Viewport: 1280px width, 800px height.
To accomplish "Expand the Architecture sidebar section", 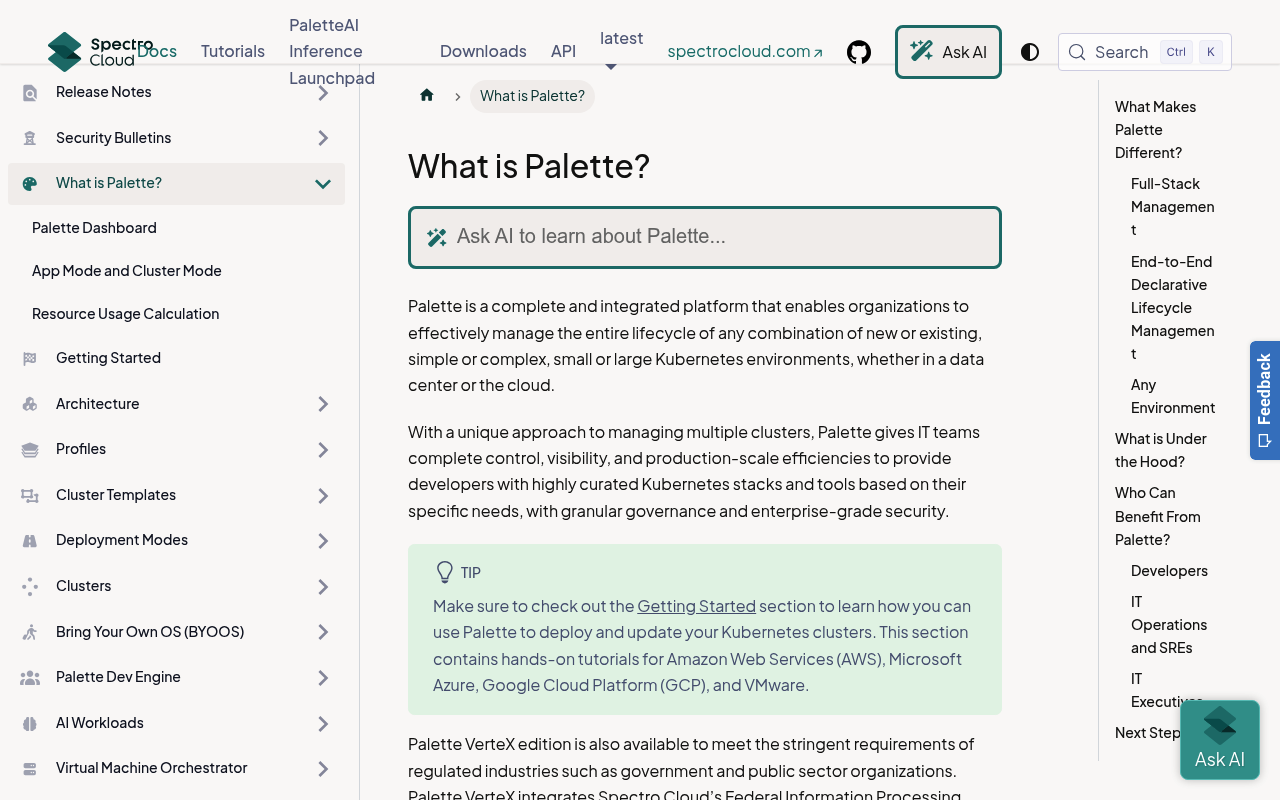I will (x=323, y=404).
